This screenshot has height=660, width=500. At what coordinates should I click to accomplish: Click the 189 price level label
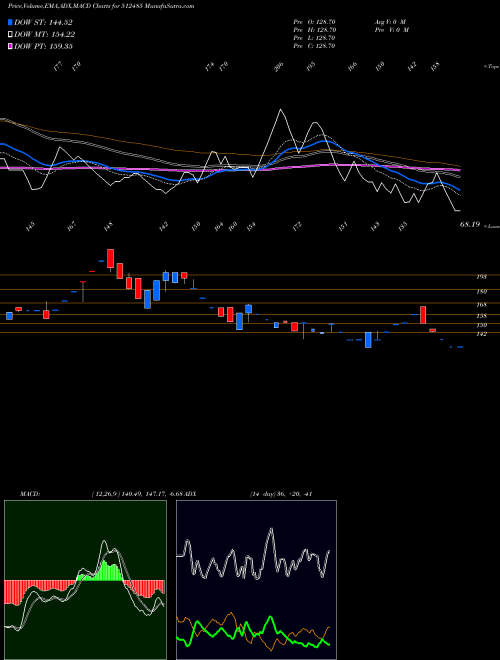pos(482,292)
